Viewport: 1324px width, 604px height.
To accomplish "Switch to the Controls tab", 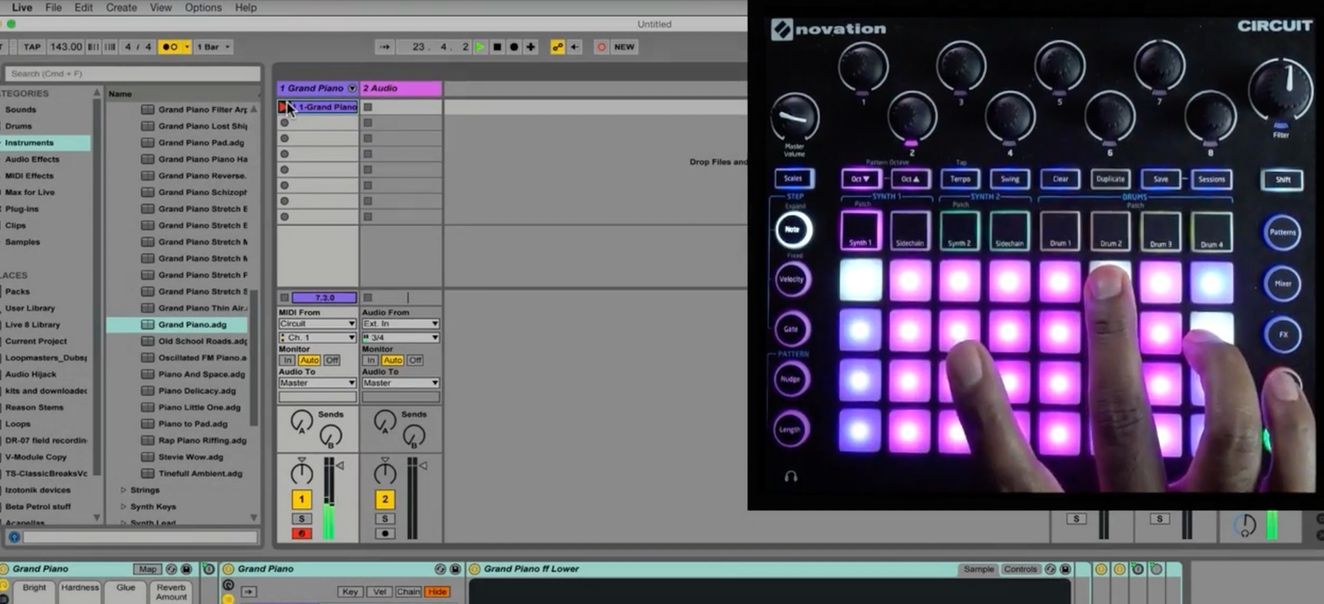I will [1020, 569].
